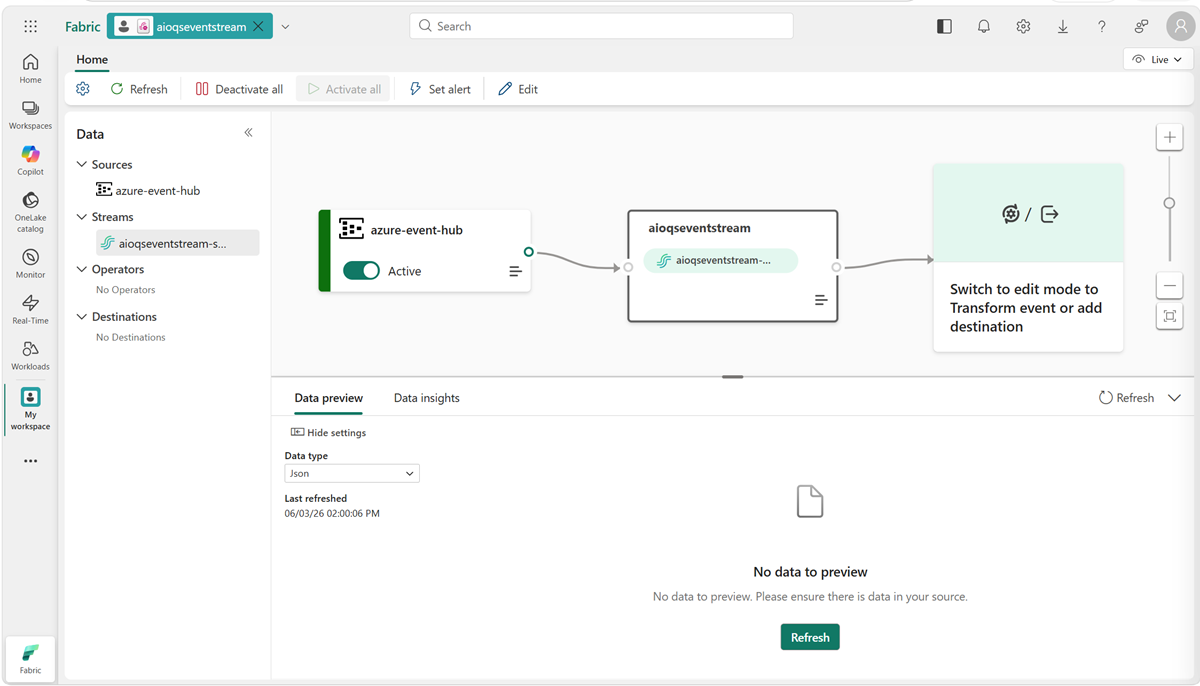Open Workspaces in the left sidebar

[31, 115]
